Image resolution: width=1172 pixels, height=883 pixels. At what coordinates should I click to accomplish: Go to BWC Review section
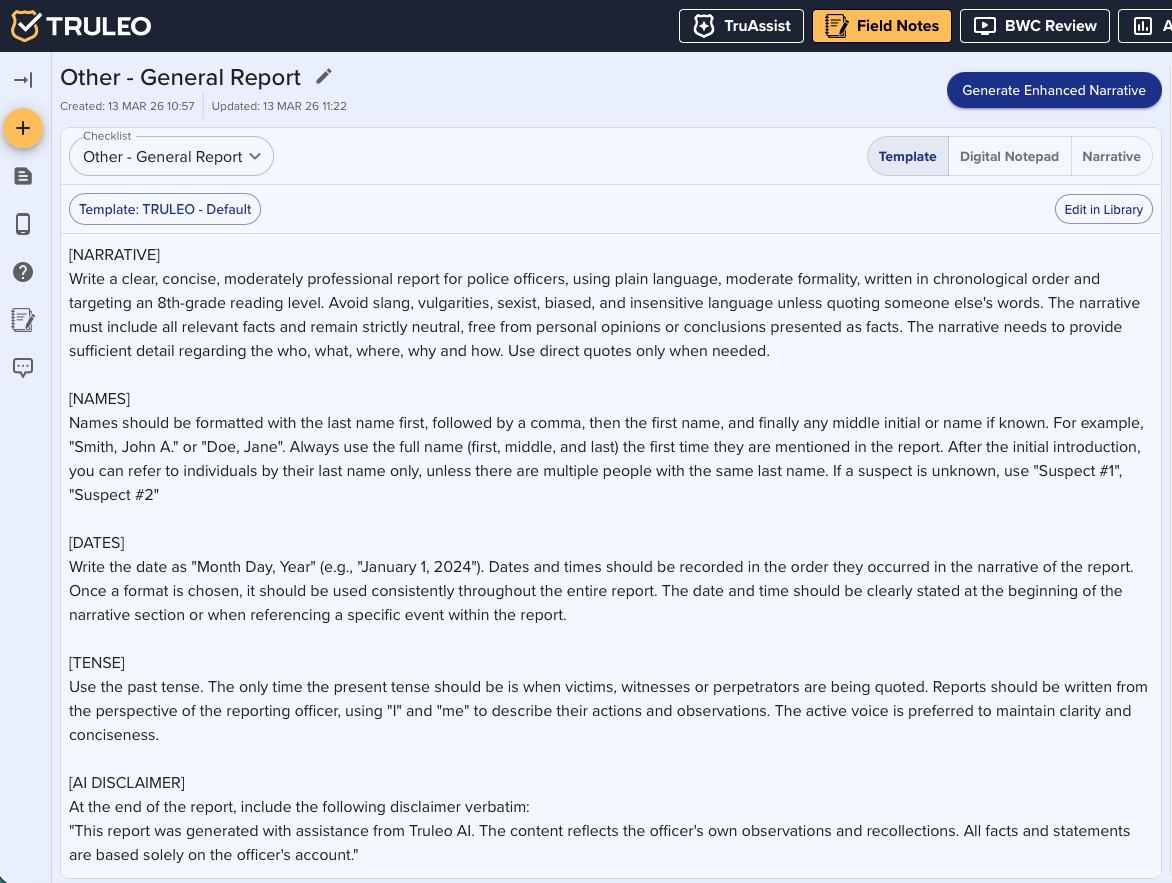coord(1035,26)
